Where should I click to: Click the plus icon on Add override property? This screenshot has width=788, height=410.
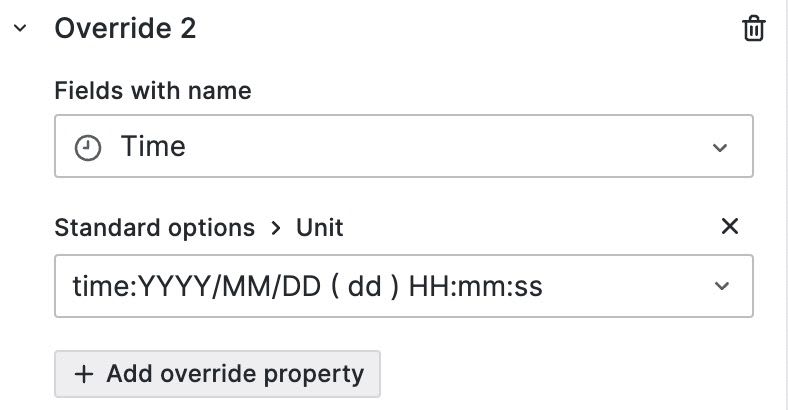click(x=84, y=375)
